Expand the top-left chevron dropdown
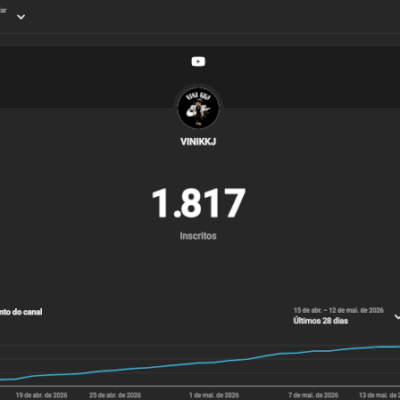 click(x=21, y=17)
